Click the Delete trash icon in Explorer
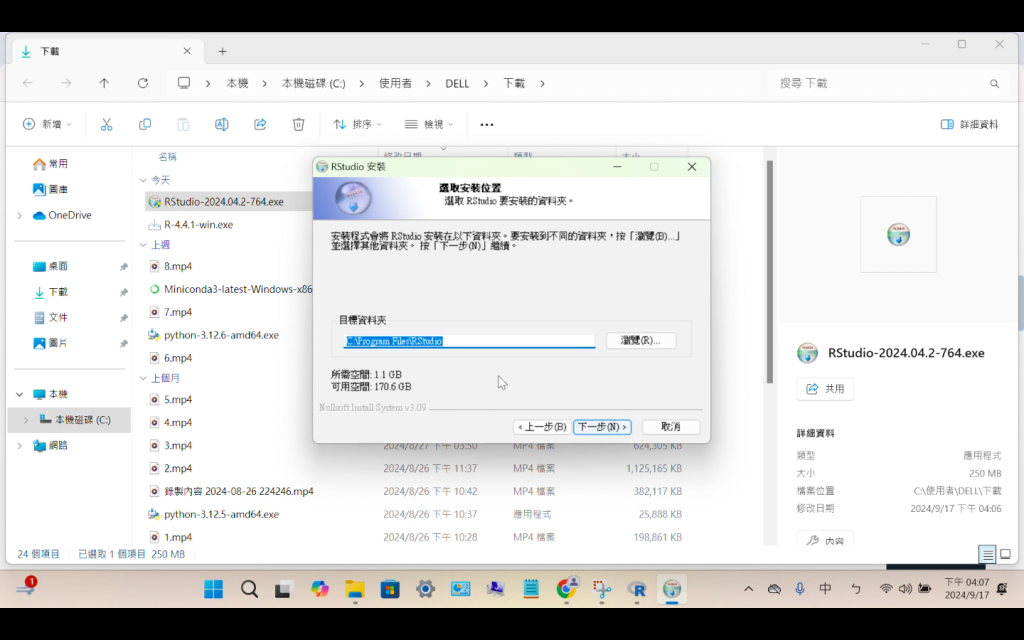The width and height of the screenshot is (1024, 640). click(x=298, y=124)
